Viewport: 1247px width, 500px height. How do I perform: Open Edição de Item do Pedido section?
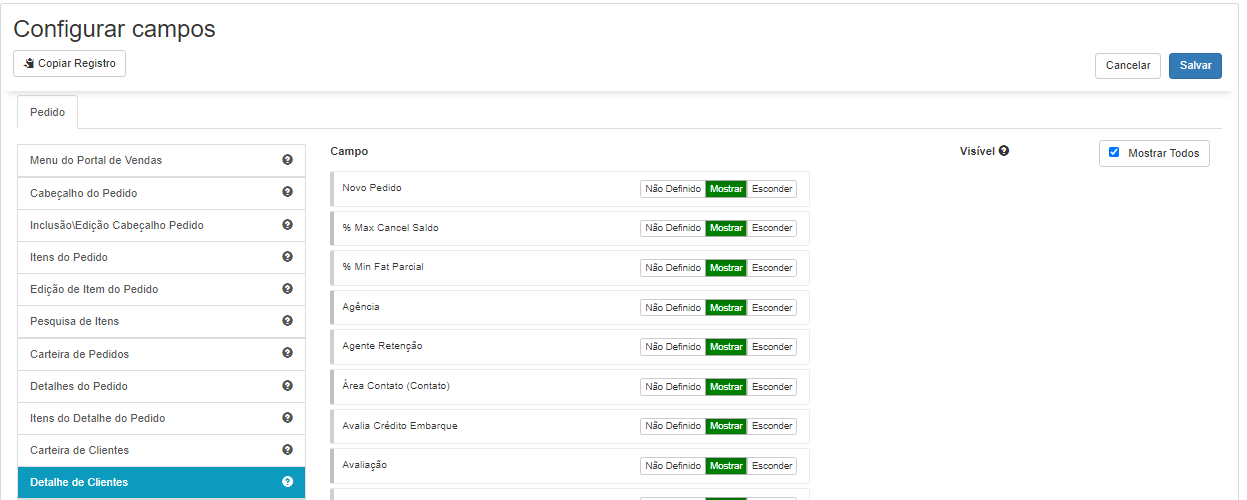[161, 289]
